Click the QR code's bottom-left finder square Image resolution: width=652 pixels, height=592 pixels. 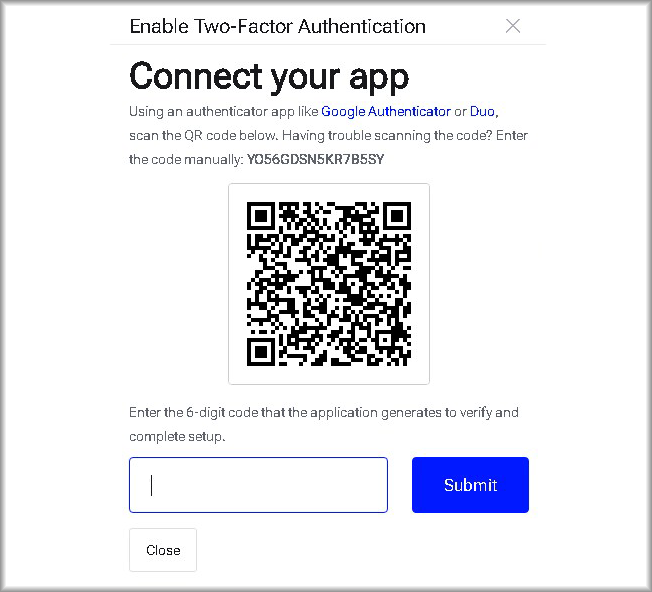261,352
